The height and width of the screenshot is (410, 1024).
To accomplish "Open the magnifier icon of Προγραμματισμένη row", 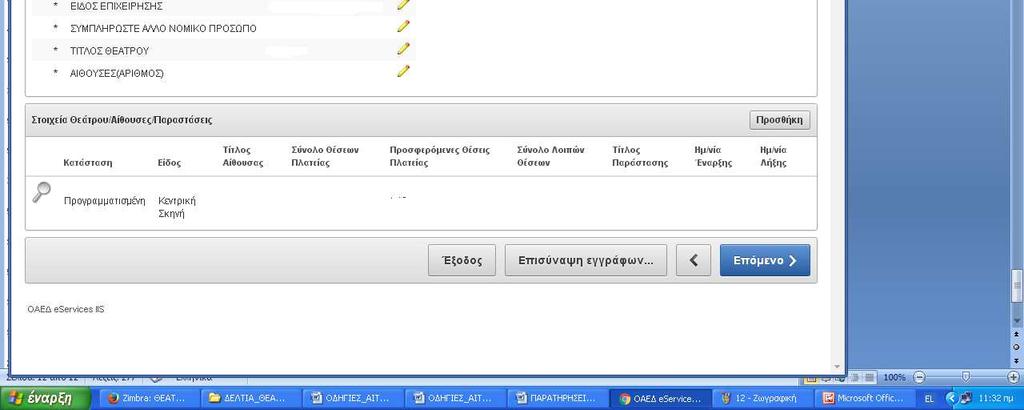I will coord(41,192).
